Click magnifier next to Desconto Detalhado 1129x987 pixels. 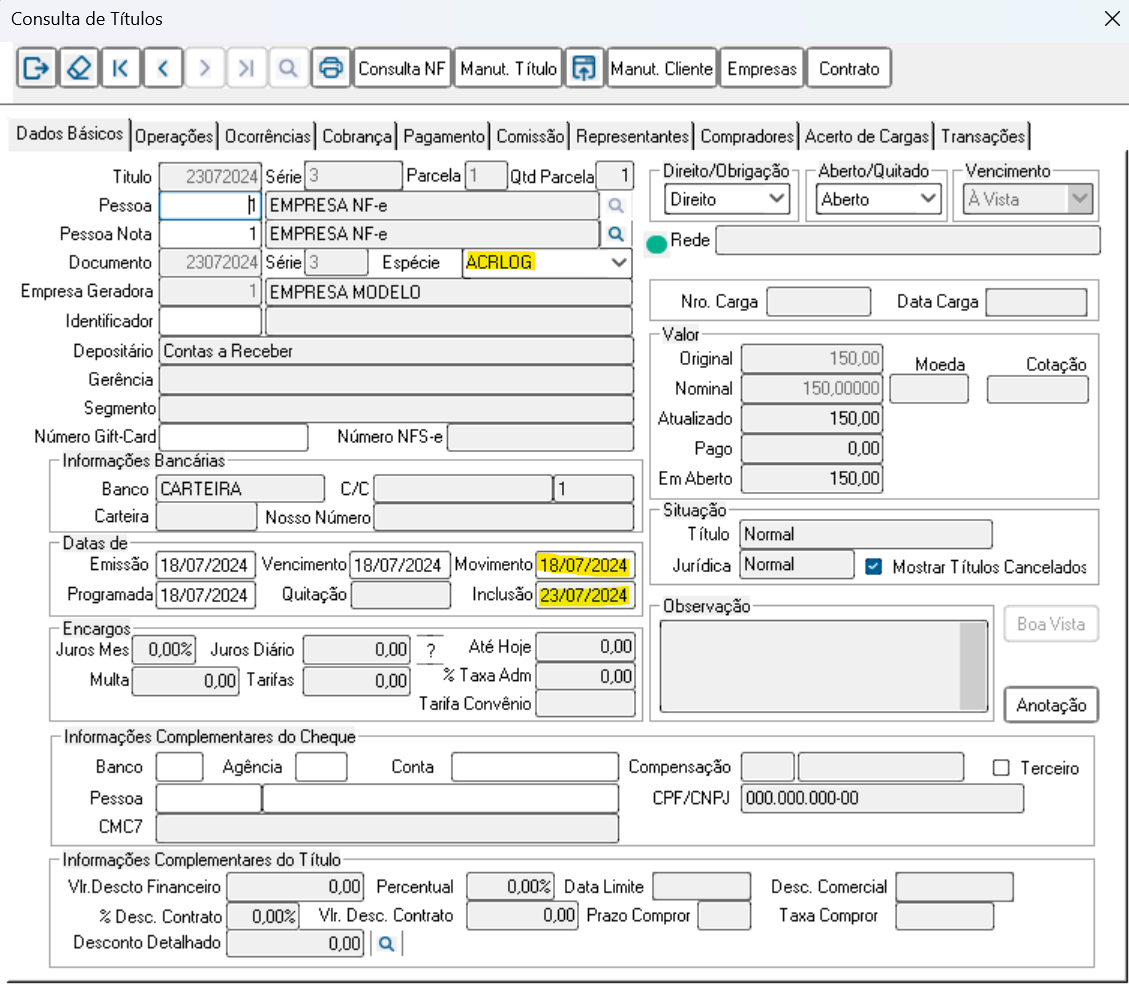coord(386,943)
